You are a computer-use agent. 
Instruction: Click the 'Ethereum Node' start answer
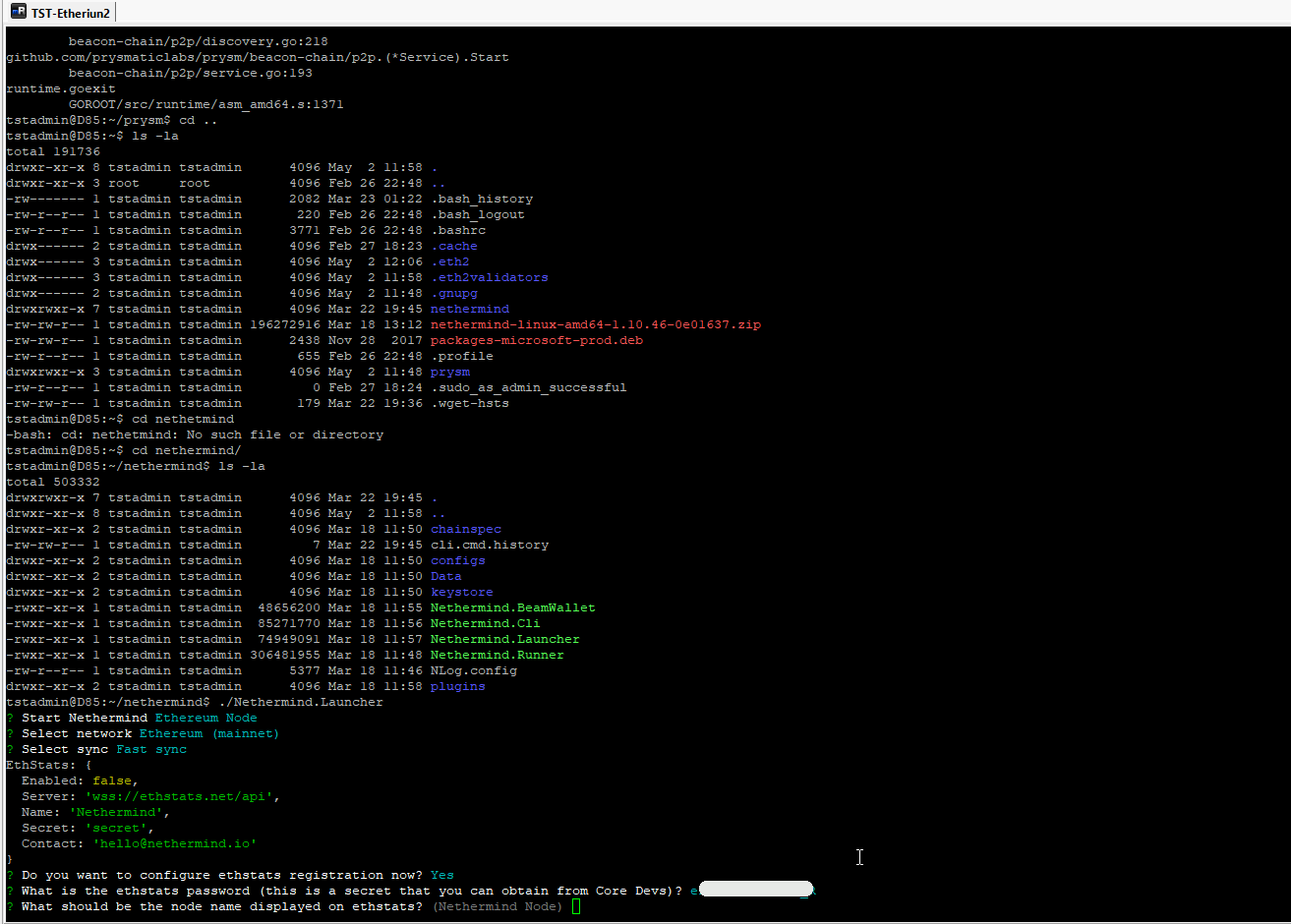206,718
